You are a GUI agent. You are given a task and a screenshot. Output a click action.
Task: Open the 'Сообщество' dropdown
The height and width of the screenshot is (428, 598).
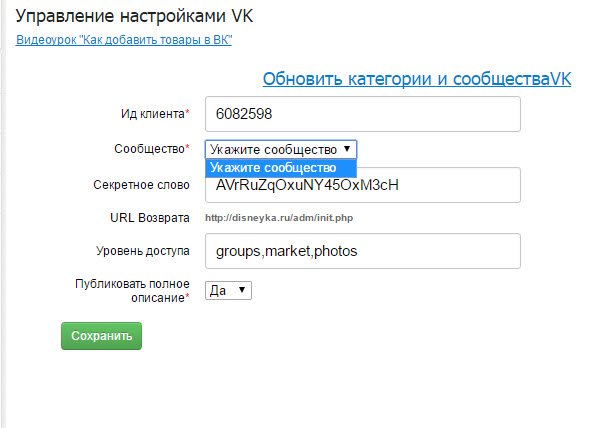(x=281, y=150)
